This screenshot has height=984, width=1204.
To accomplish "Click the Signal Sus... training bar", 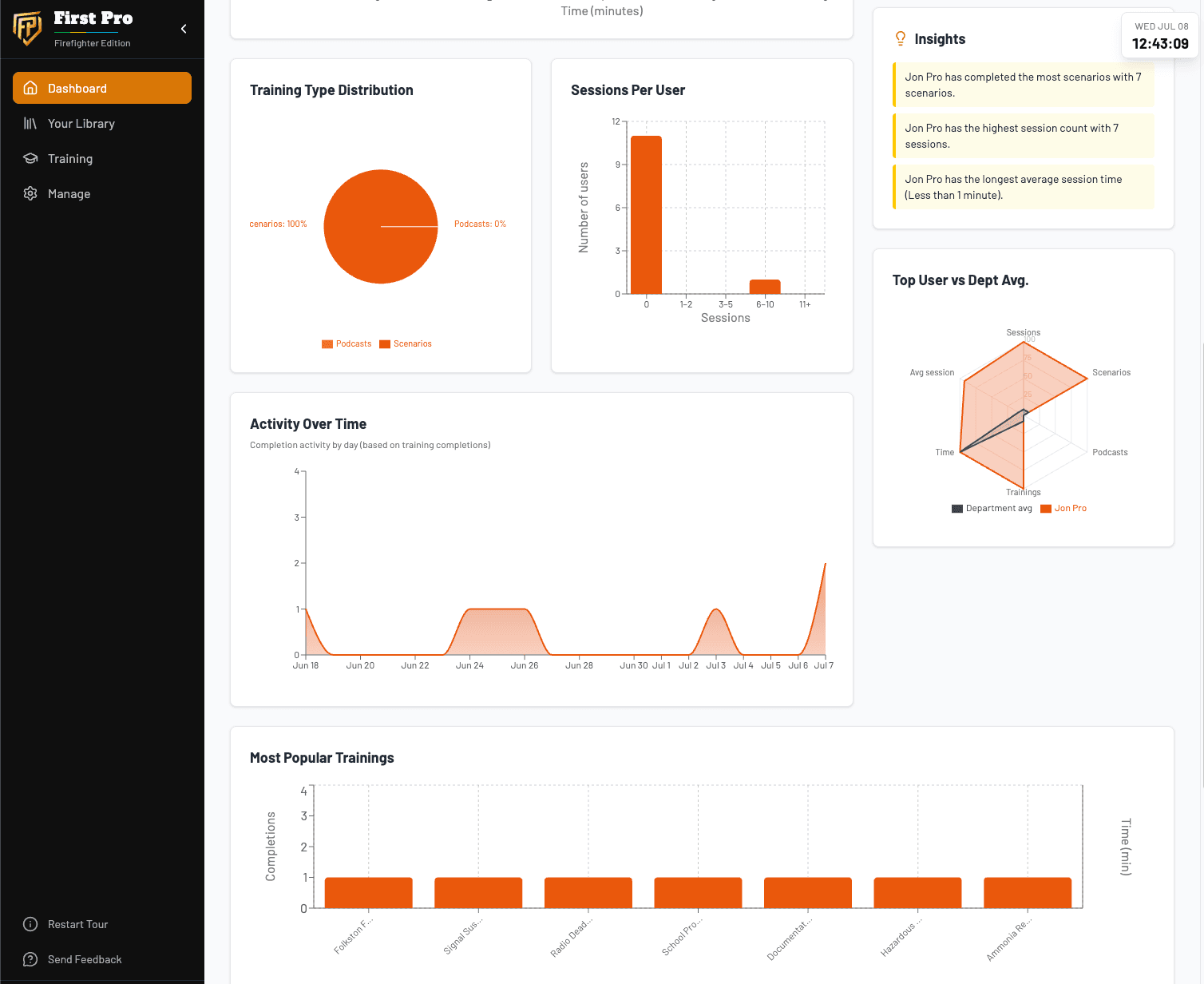I will tap(478, 893).
